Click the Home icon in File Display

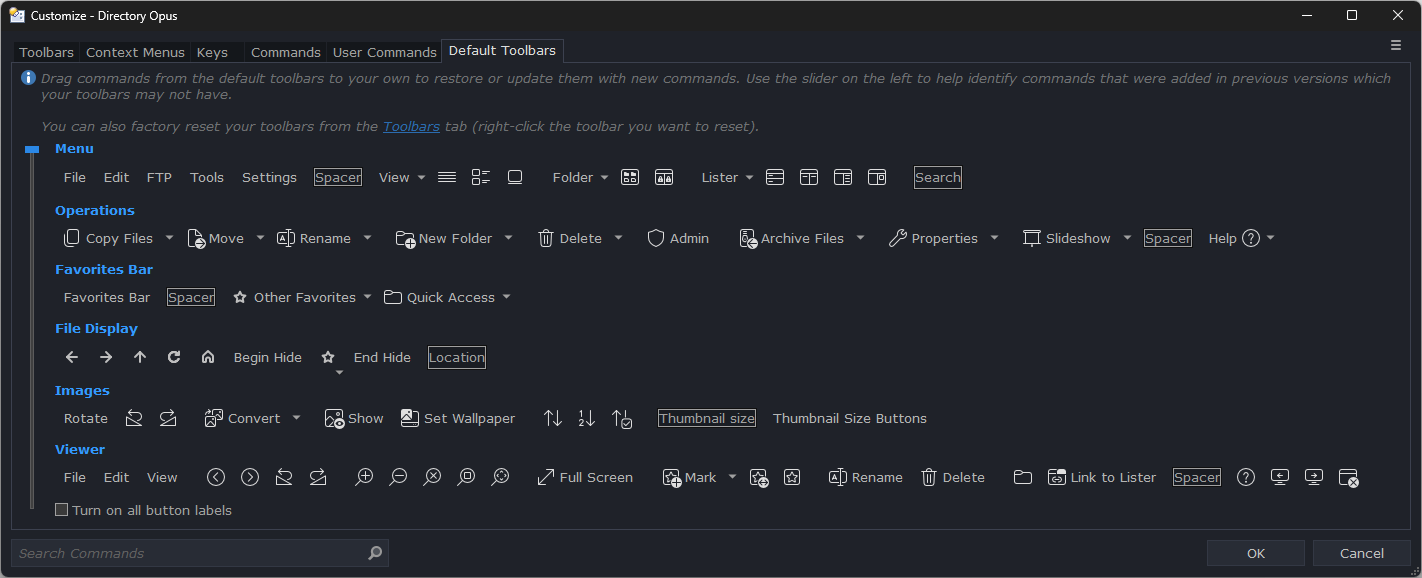208,357
